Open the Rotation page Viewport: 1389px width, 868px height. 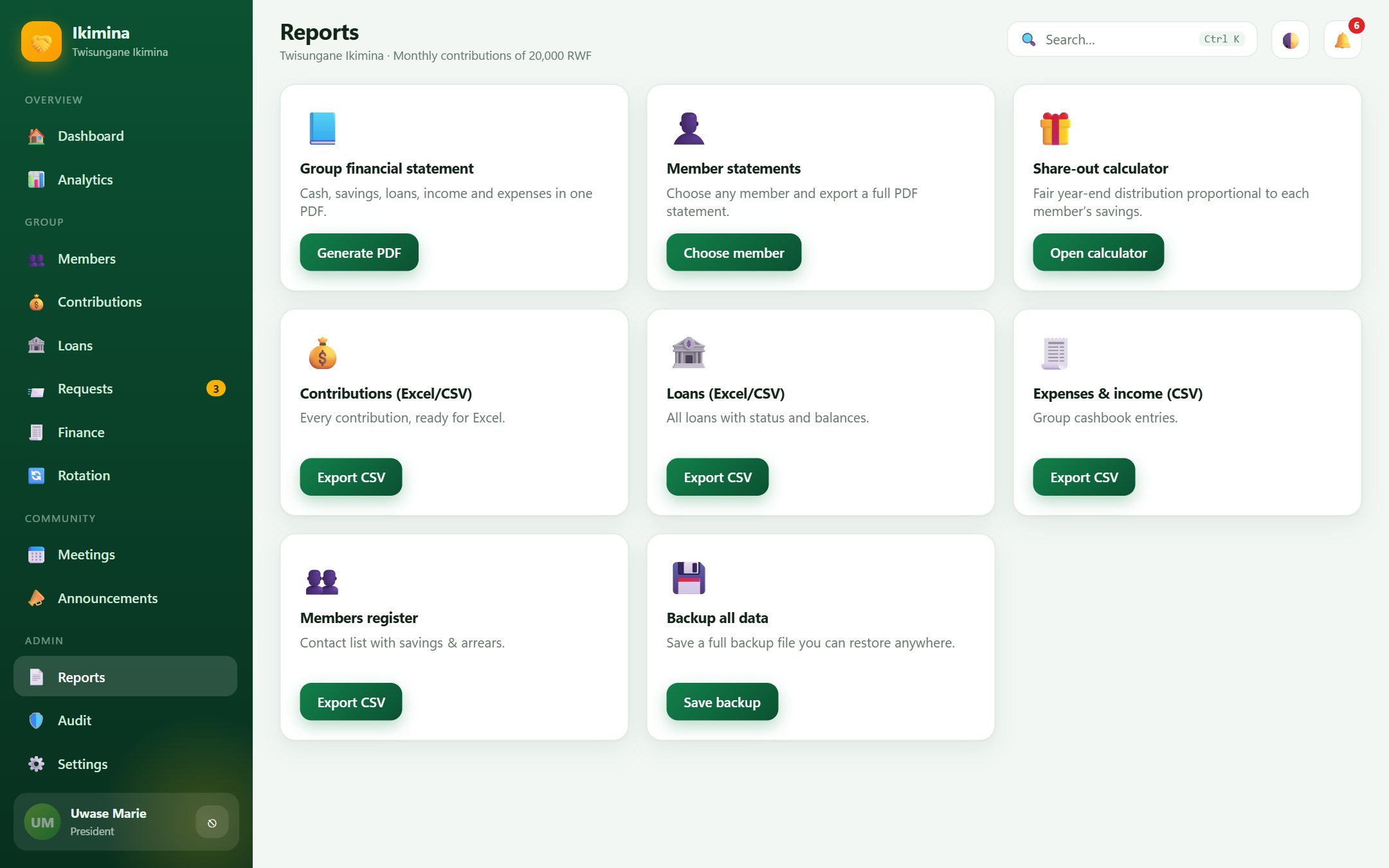(x=125, y=476)
